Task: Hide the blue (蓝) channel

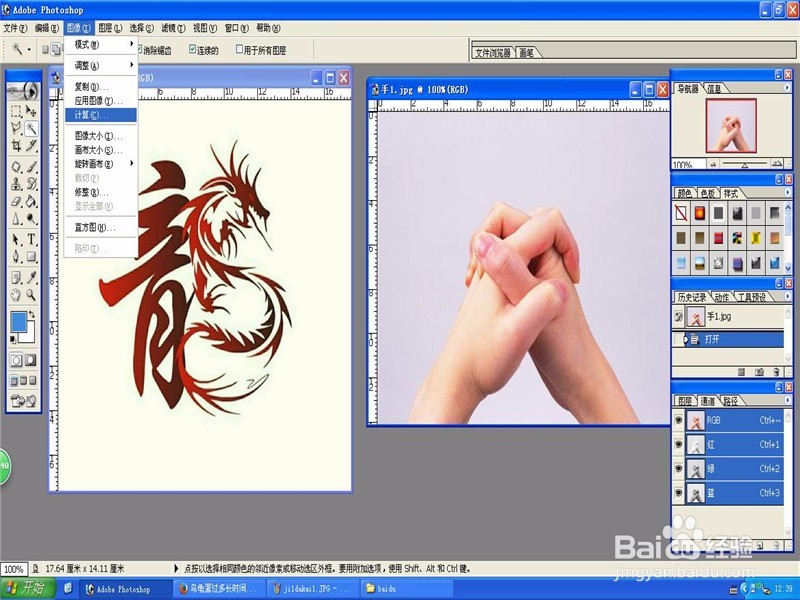Action: pyautogui.click(x=679, y=493)
